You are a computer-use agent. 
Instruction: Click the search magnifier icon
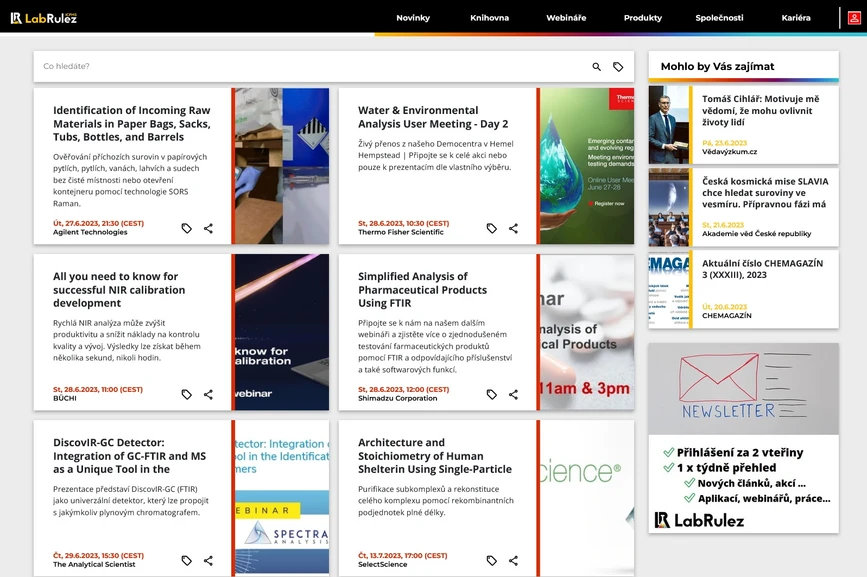coord(597,66)
